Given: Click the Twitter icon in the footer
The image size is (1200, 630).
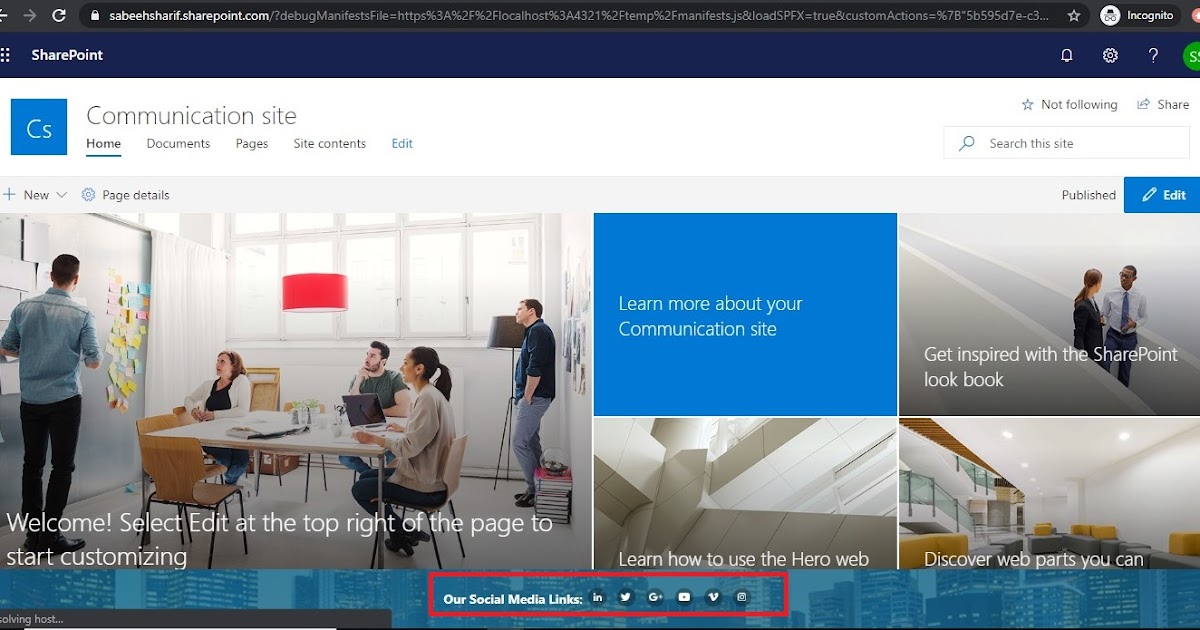Looking at the screenshot, I should 625,596.
